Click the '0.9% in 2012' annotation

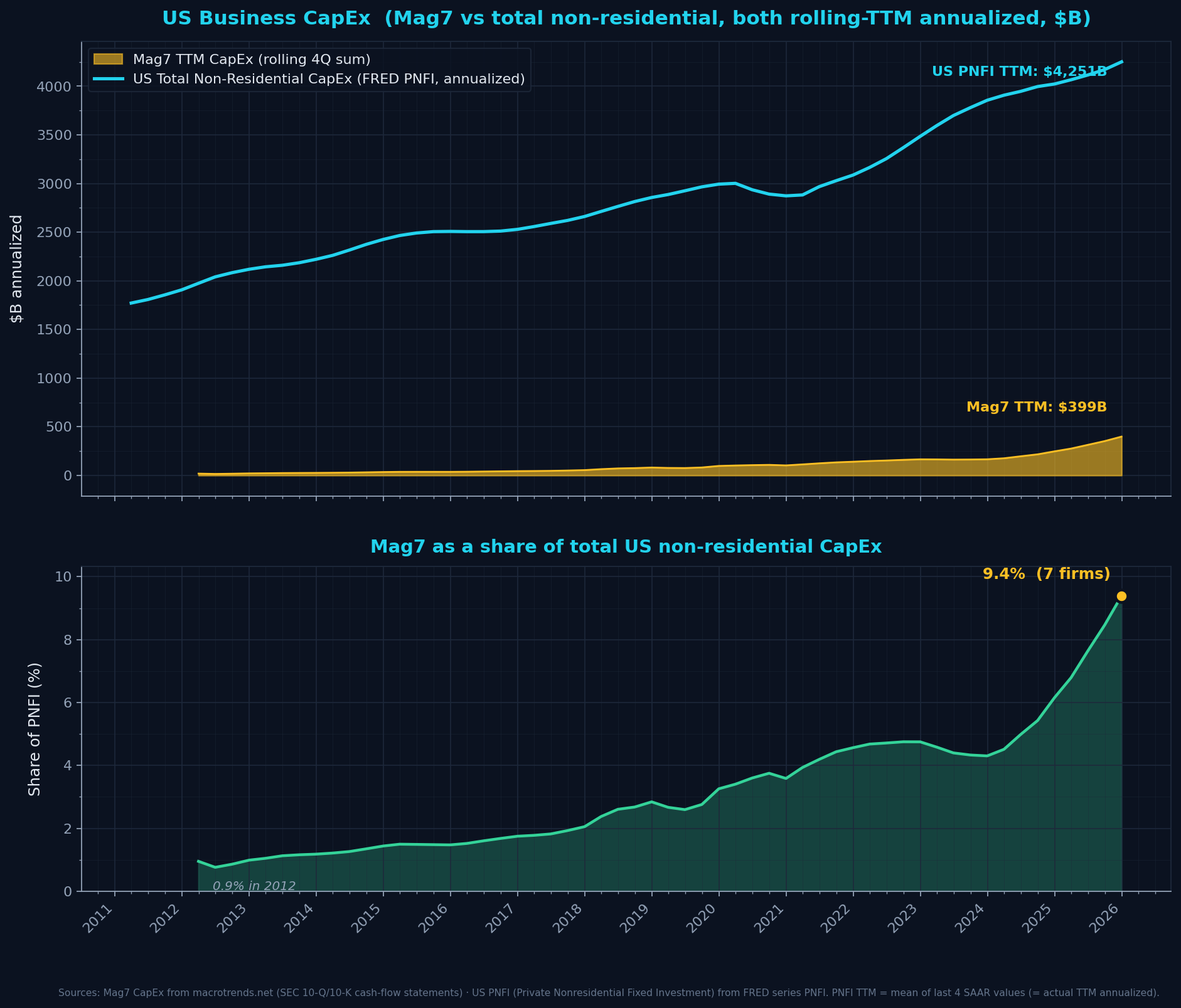[254, 886]
